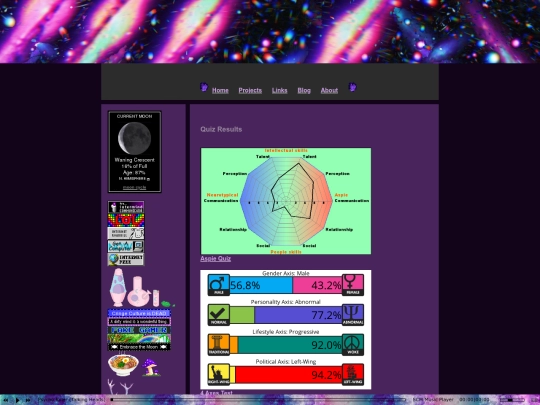Click the 'dirty mind' blinkie banner
This screenshot has width=540, height=405.
139,322
